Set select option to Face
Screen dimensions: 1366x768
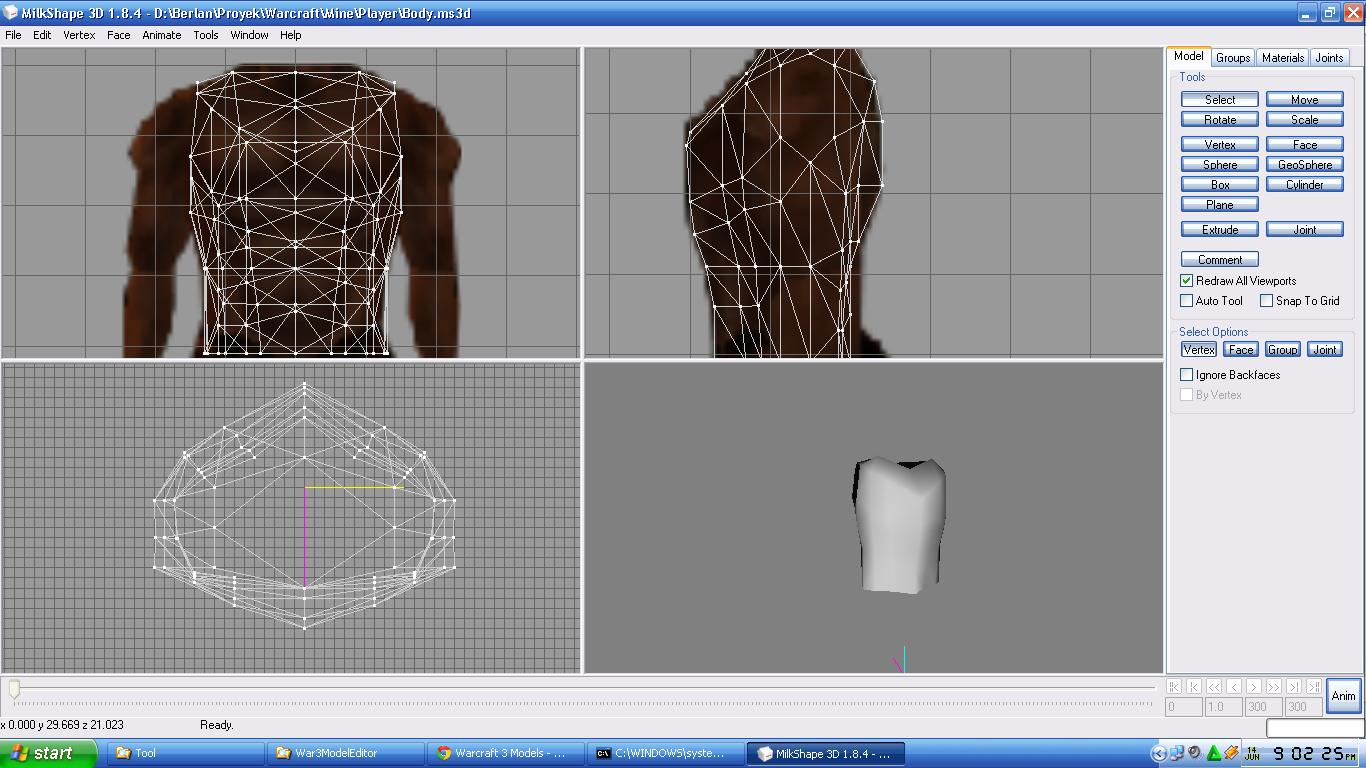[x=1241, y=350]
